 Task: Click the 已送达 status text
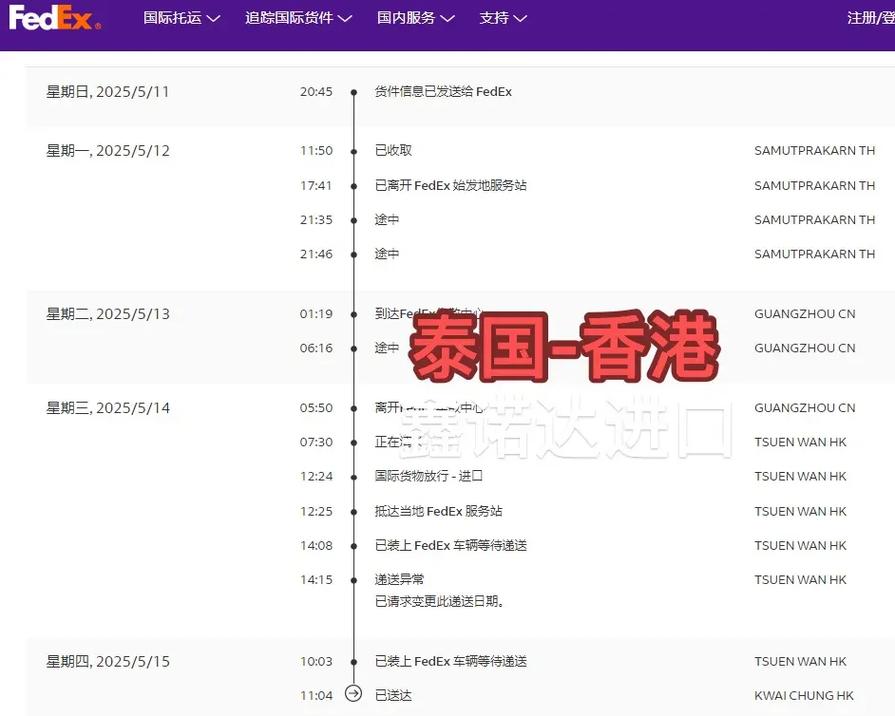click(x=393, y=695)
